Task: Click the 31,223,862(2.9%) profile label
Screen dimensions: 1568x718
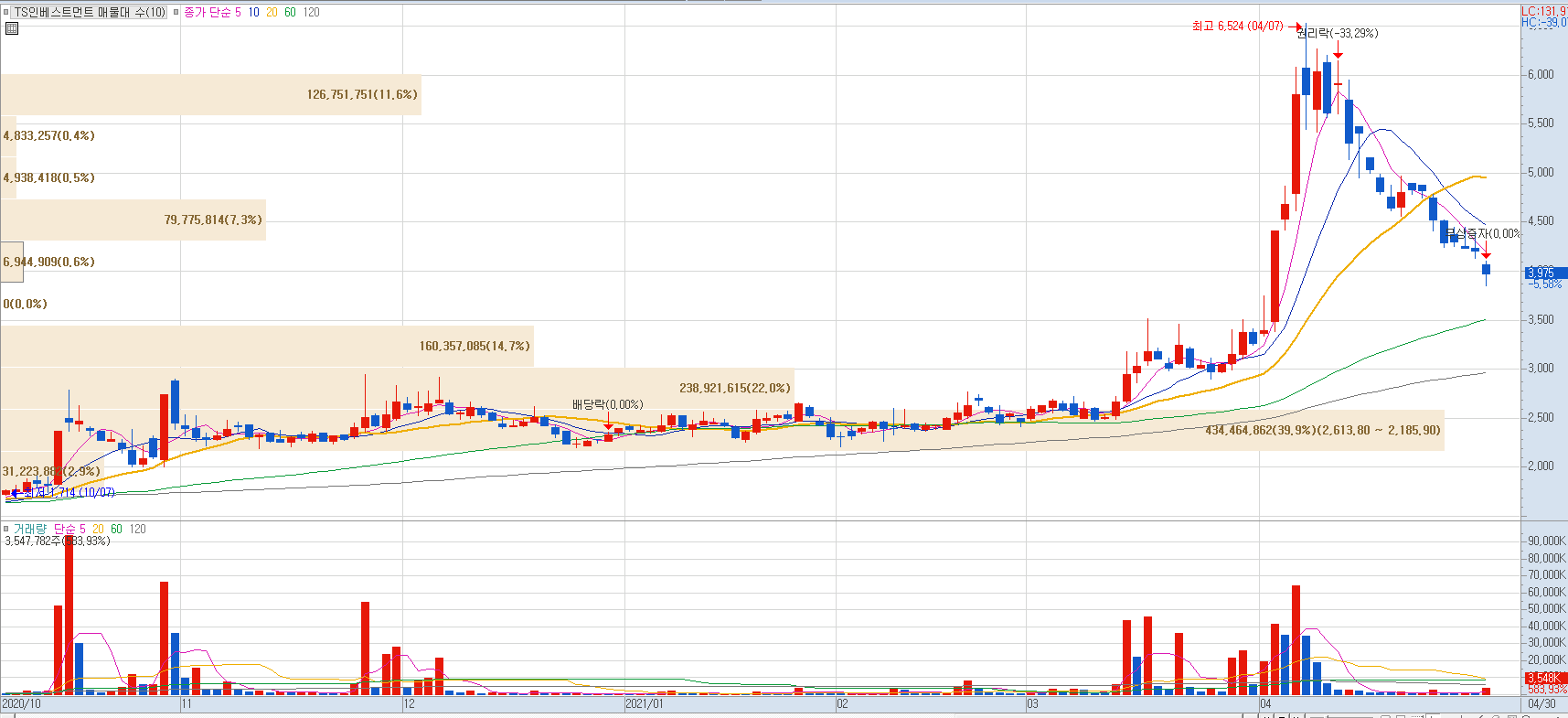Action: point(51,471)
